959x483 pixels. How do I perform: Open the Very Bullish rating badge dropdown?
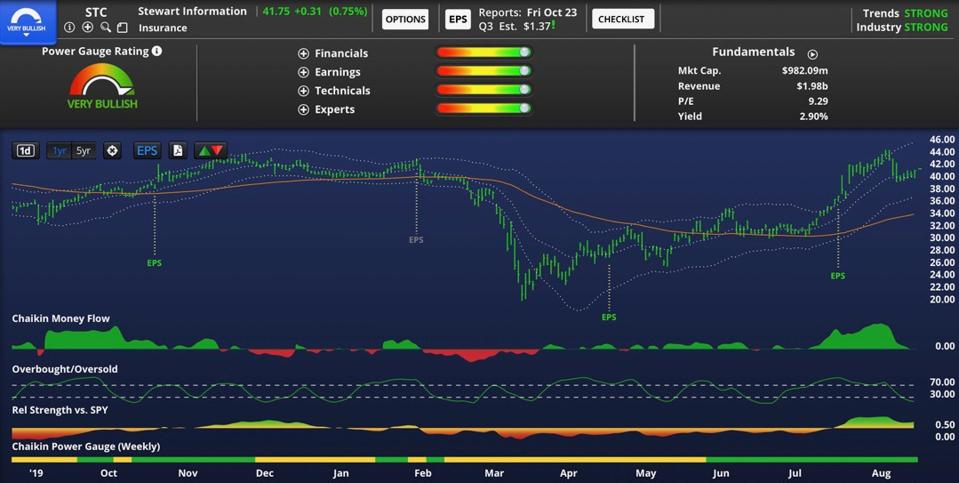[x=28, y=22]
